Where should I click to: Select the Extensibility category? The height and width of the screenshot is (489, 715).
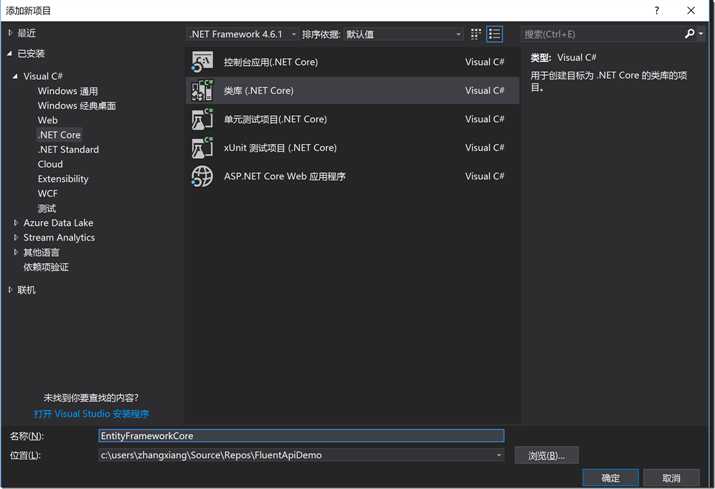[63, 179]
